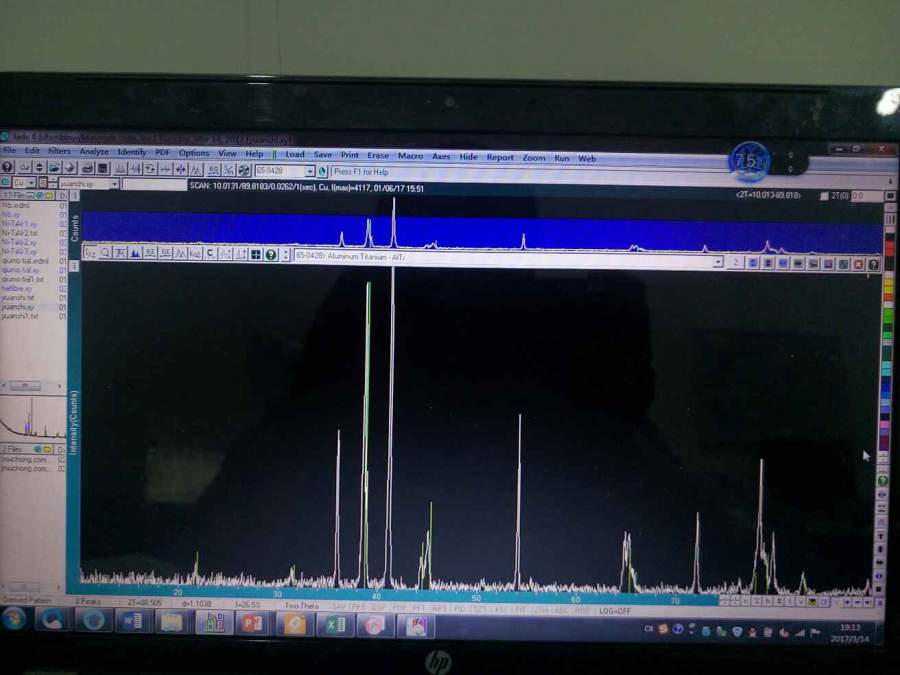Click the find peaks icon in main toolbar

[121, 169]
